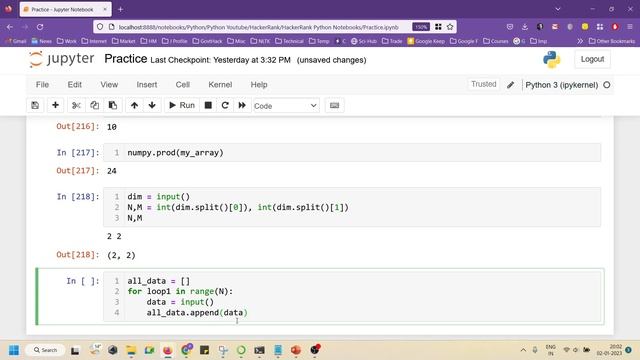
Task: Copy the selected cells
Action: click(x=94, y=105)
